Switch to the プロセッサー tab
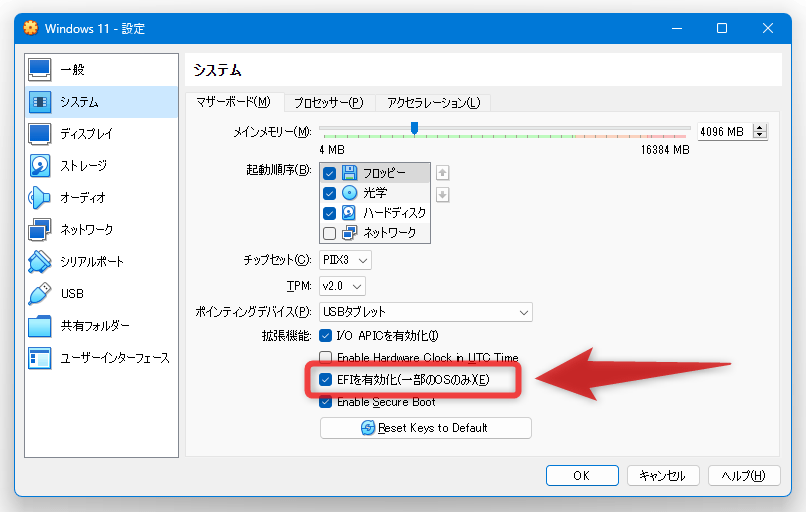 coord(329,103)
